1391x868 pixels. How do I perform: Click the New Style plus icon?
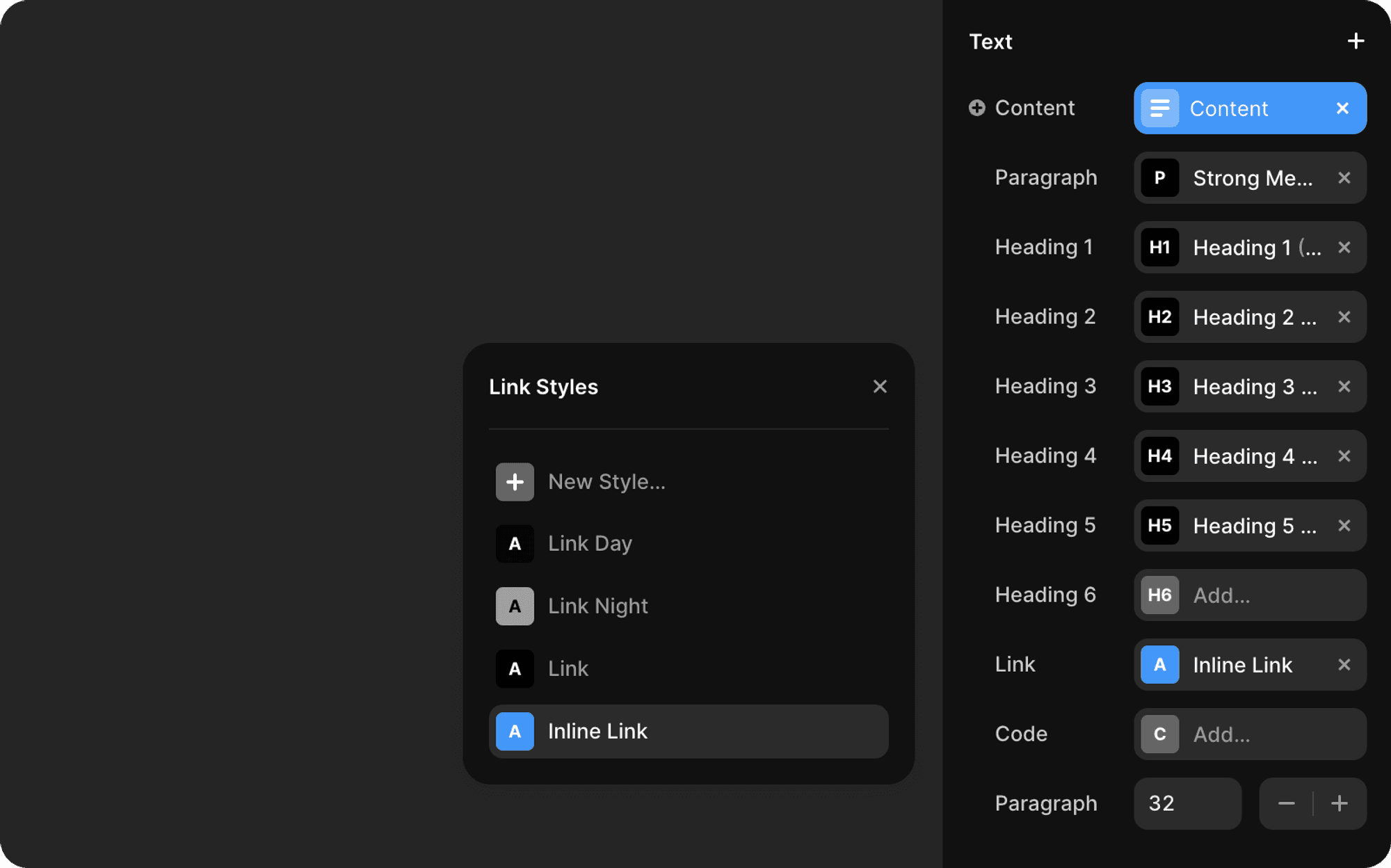515,482
